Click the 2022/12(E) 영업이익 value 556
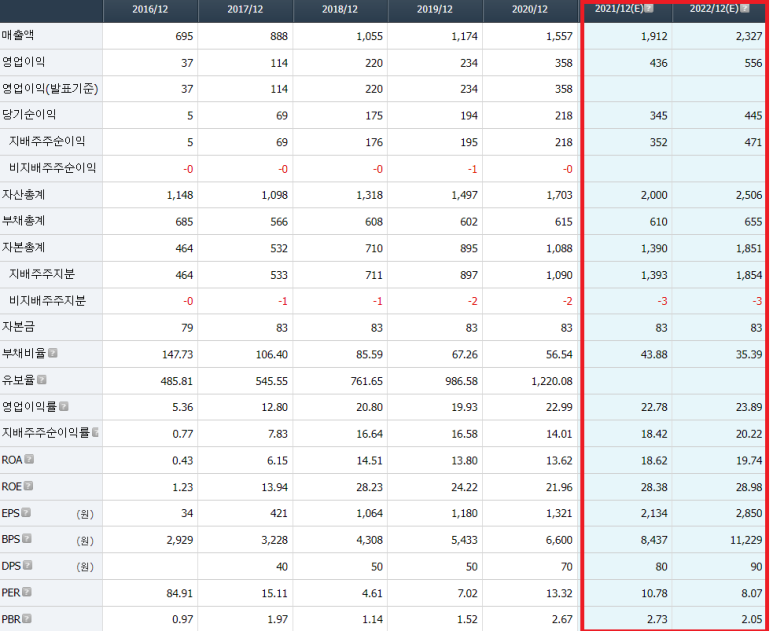773x631 pixels. [753, 63]
